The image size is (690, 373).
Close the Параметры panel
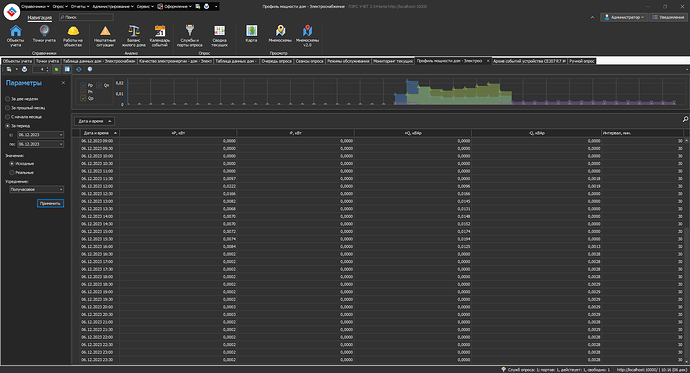[x=63, y=83]
